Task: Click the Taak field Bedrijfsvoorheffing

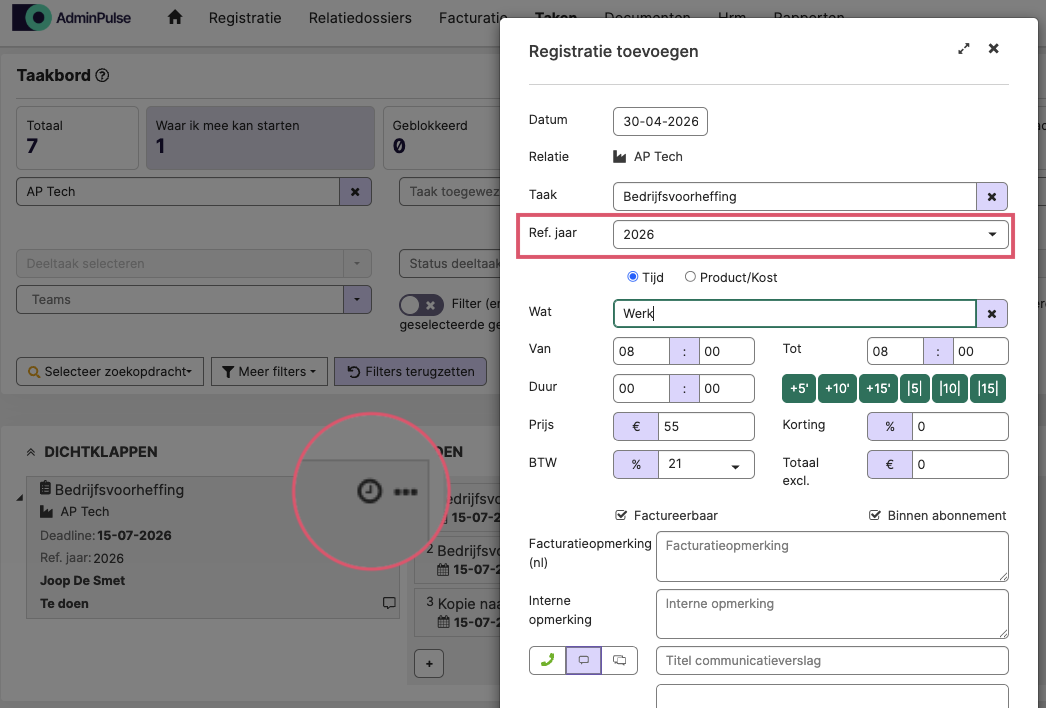Action: point(795,197)
